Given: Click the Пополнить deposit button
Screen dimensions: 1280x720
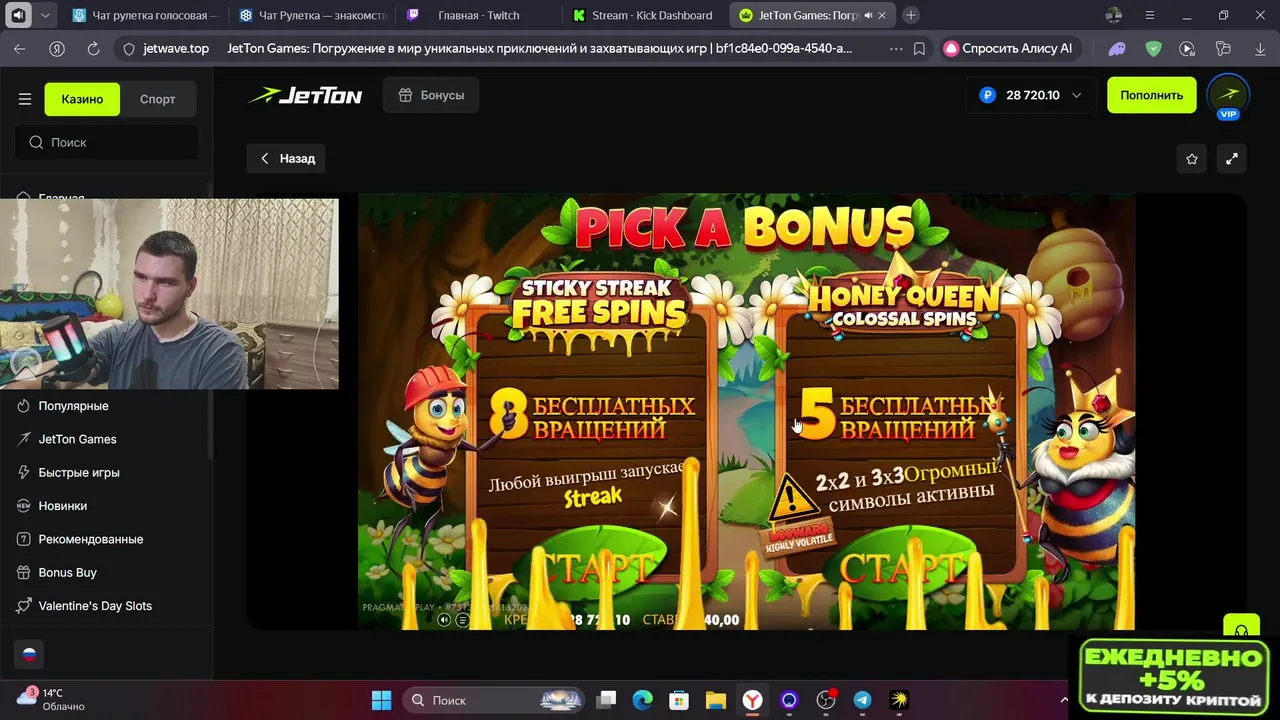Looking at the screenshot, I should (x=1151, y=95).
